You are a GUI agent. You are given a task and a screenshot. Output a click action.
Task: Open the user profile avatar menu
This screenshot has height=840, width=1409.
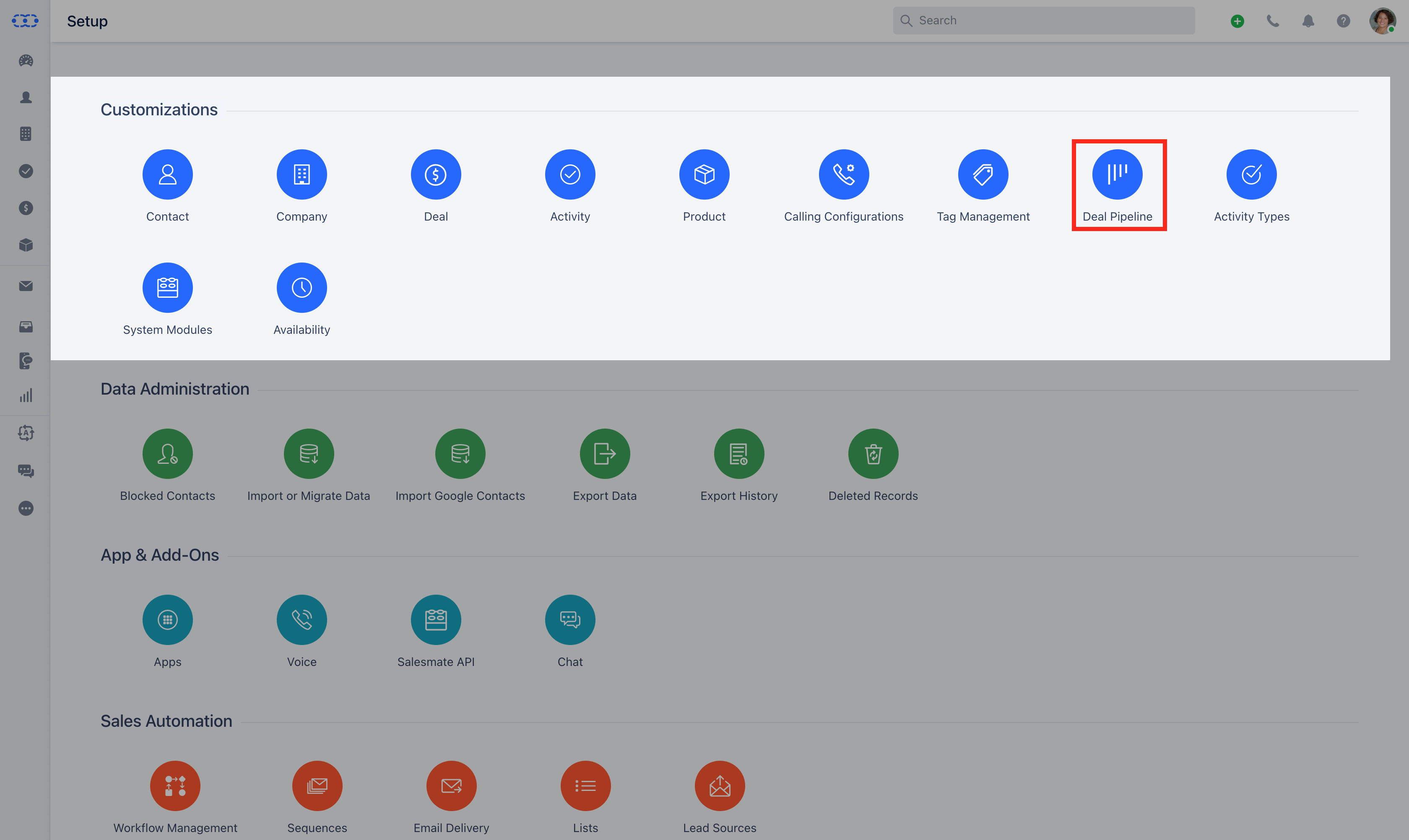tap(1382, 21)
